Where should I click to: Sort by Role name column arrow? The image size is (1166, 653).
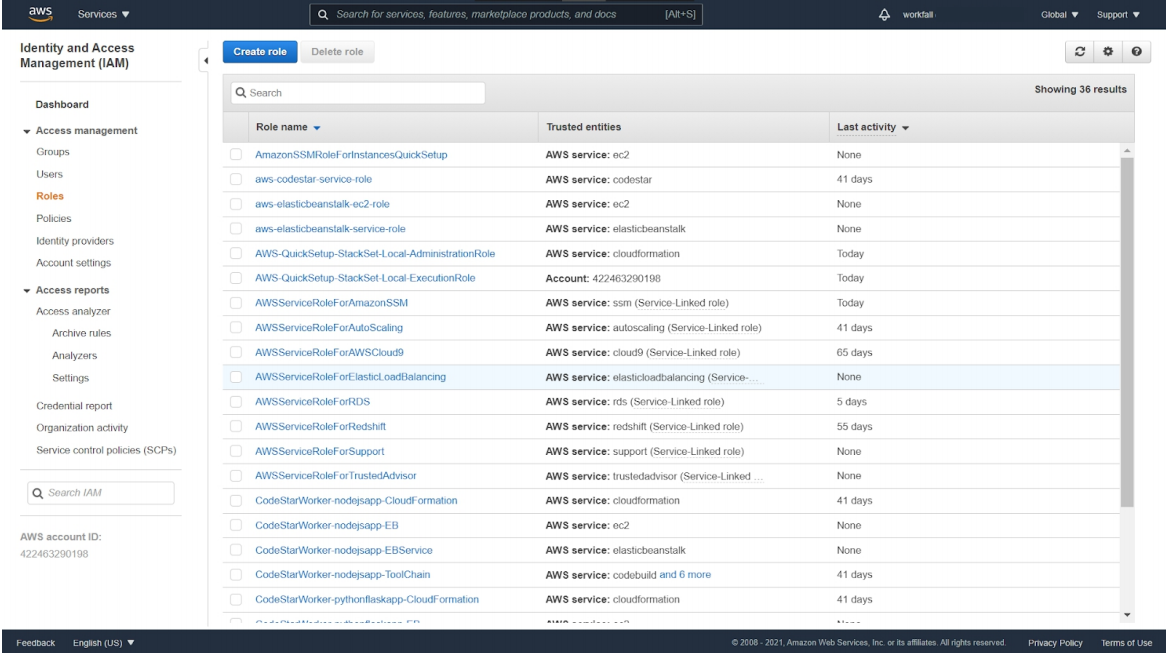[317, 128]
